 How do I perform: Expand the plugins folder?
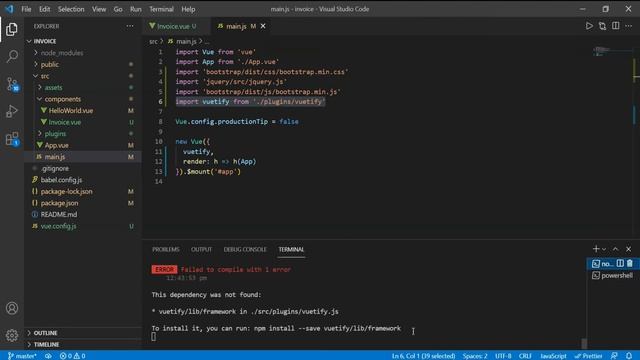coord(83,133)
